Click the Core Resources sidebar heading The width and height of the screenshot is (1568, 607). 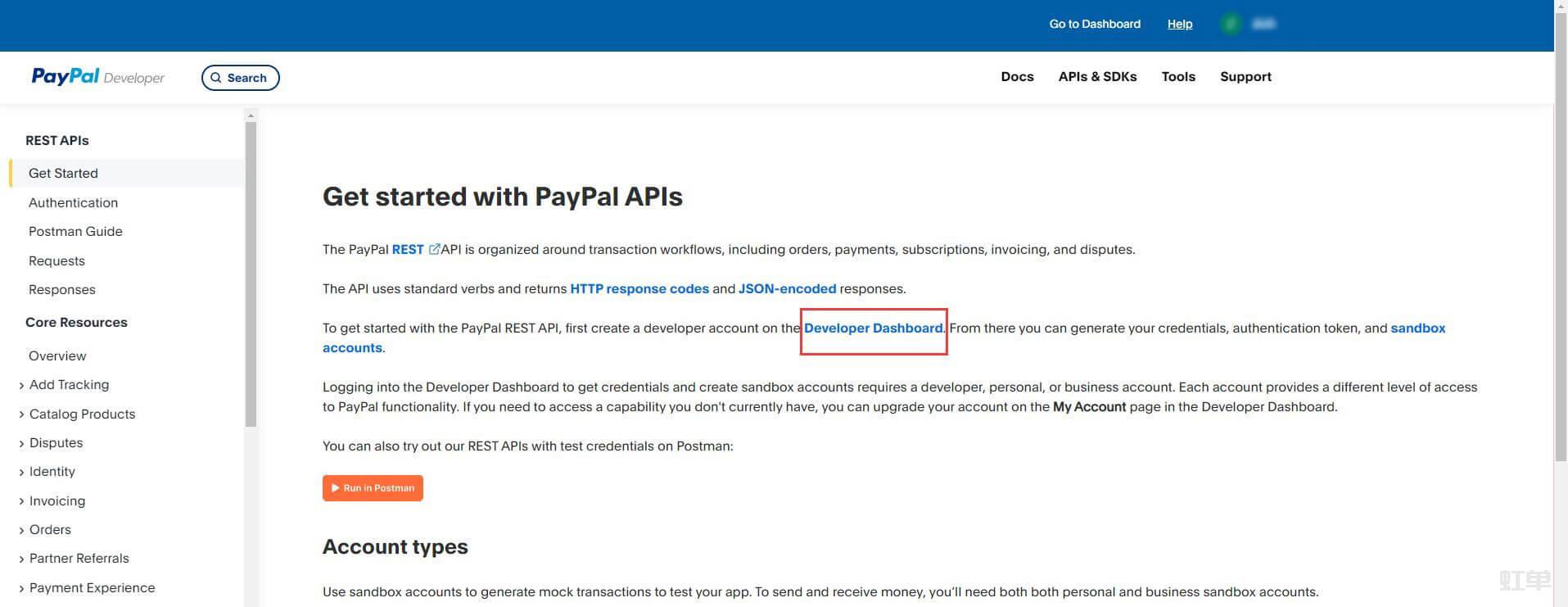[76, 323]
